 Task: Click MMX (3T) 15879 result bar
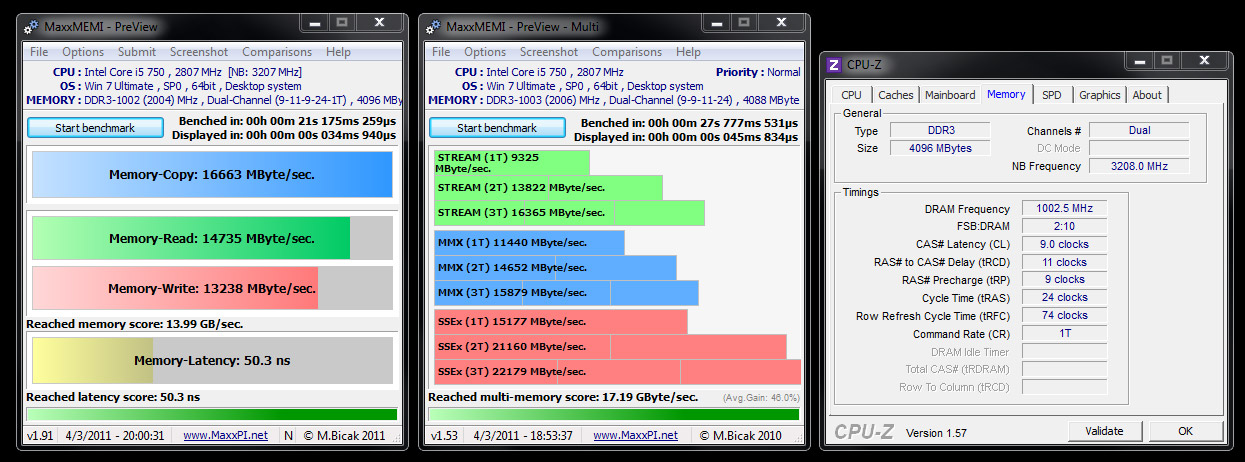(x=566, y=293)
